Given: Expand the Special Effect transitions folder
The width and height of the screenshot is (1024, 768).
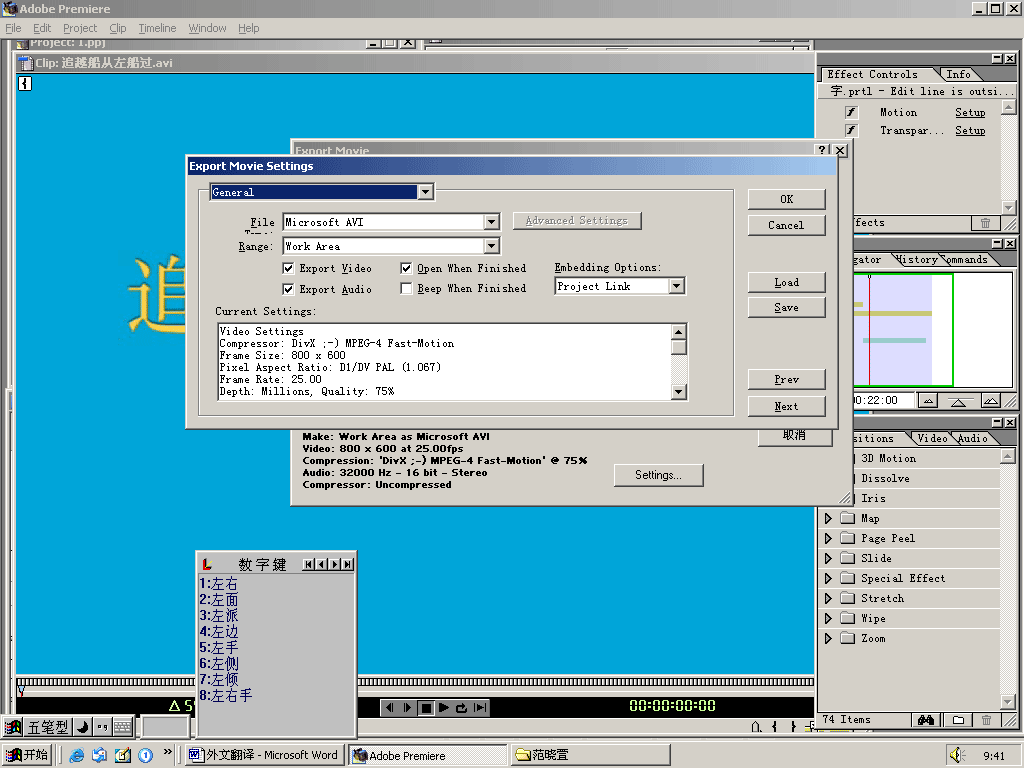Looking at the screenshot, I should pos(828,579).
